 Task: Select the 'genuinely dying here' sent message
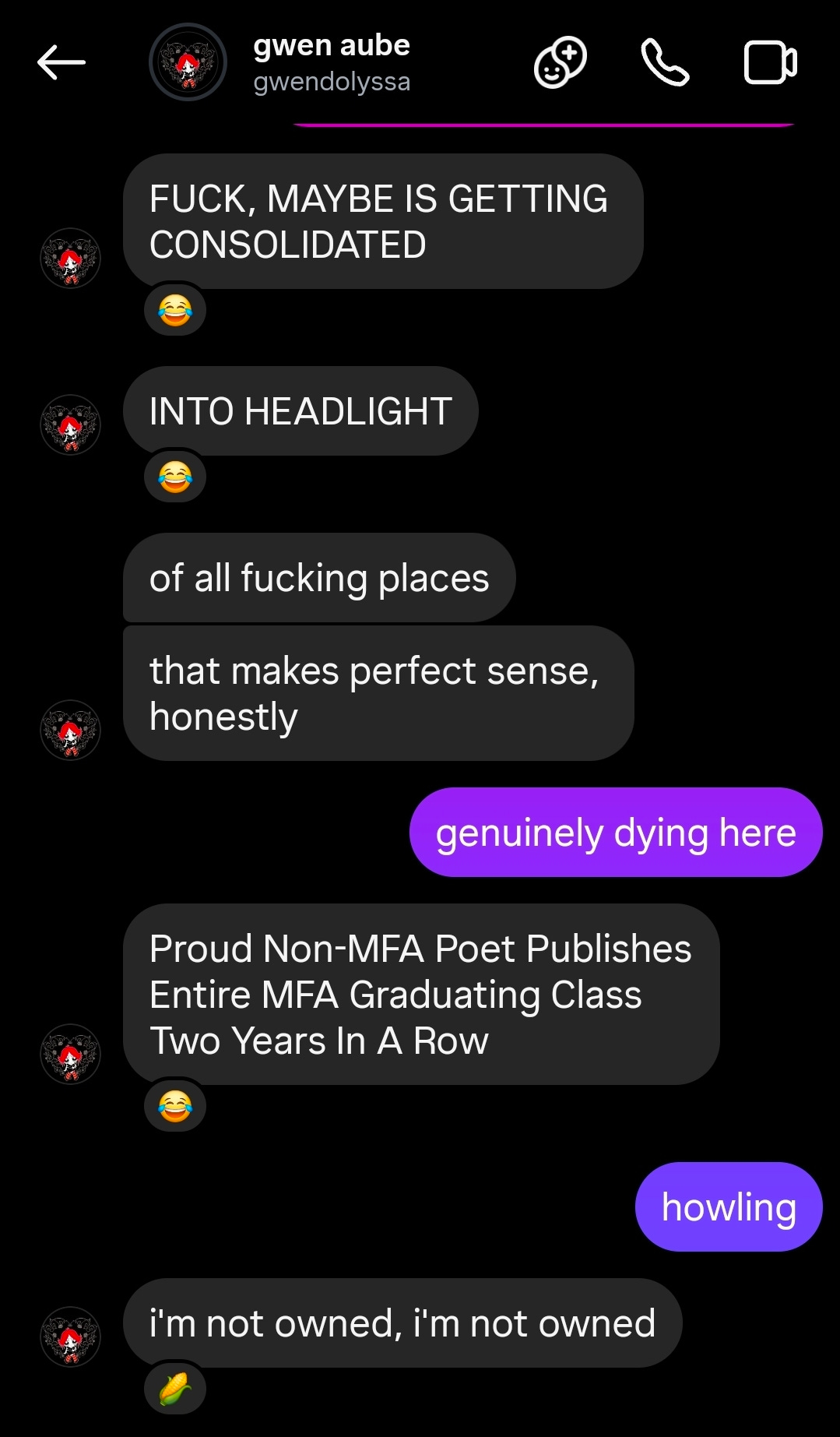[616, 833]
